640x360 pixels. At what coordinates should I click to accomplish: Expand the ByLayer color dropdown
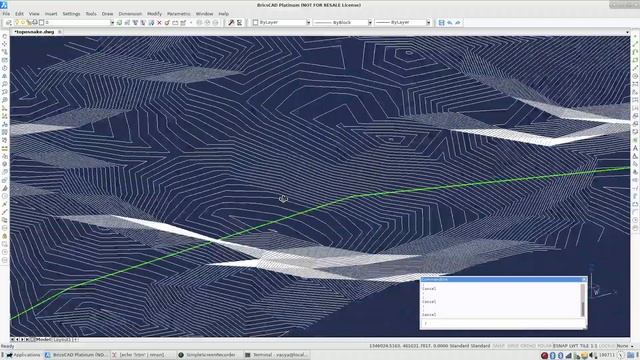point(308,22)
